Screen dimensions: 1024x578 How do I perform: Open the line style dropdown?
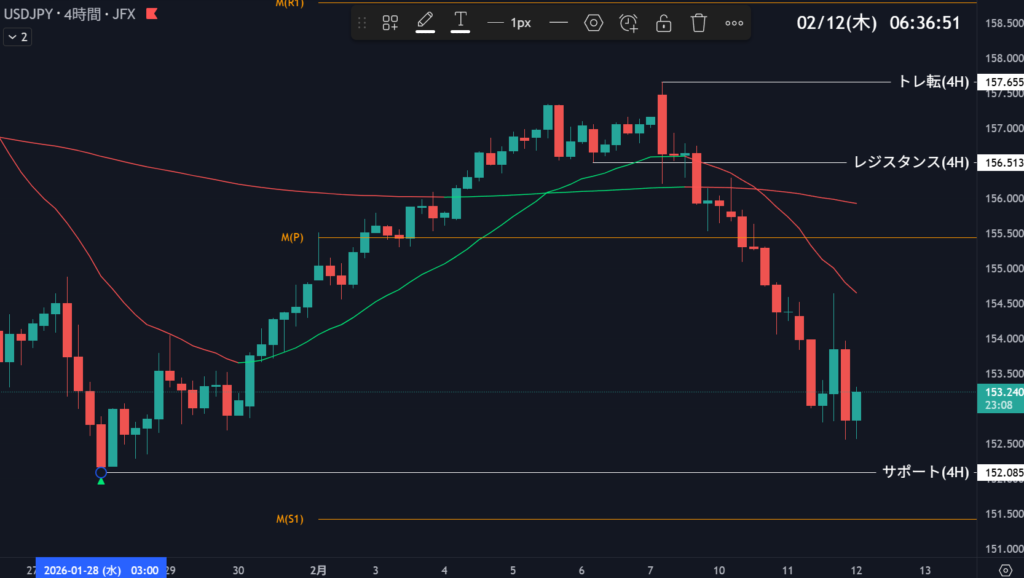558,23
